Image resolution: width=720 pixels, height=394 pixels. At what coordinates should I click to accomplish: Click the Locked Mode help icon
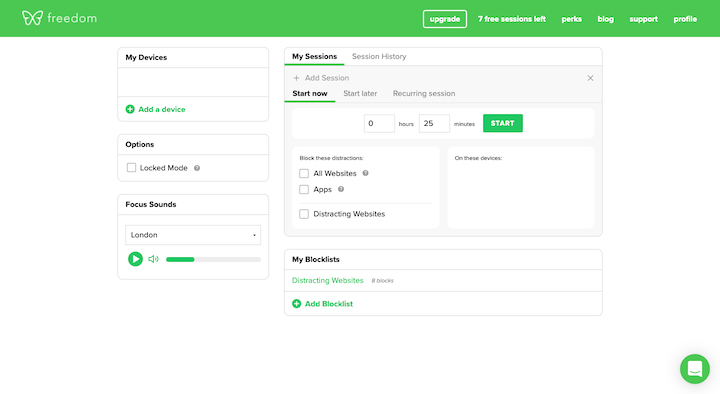point(197,168)
